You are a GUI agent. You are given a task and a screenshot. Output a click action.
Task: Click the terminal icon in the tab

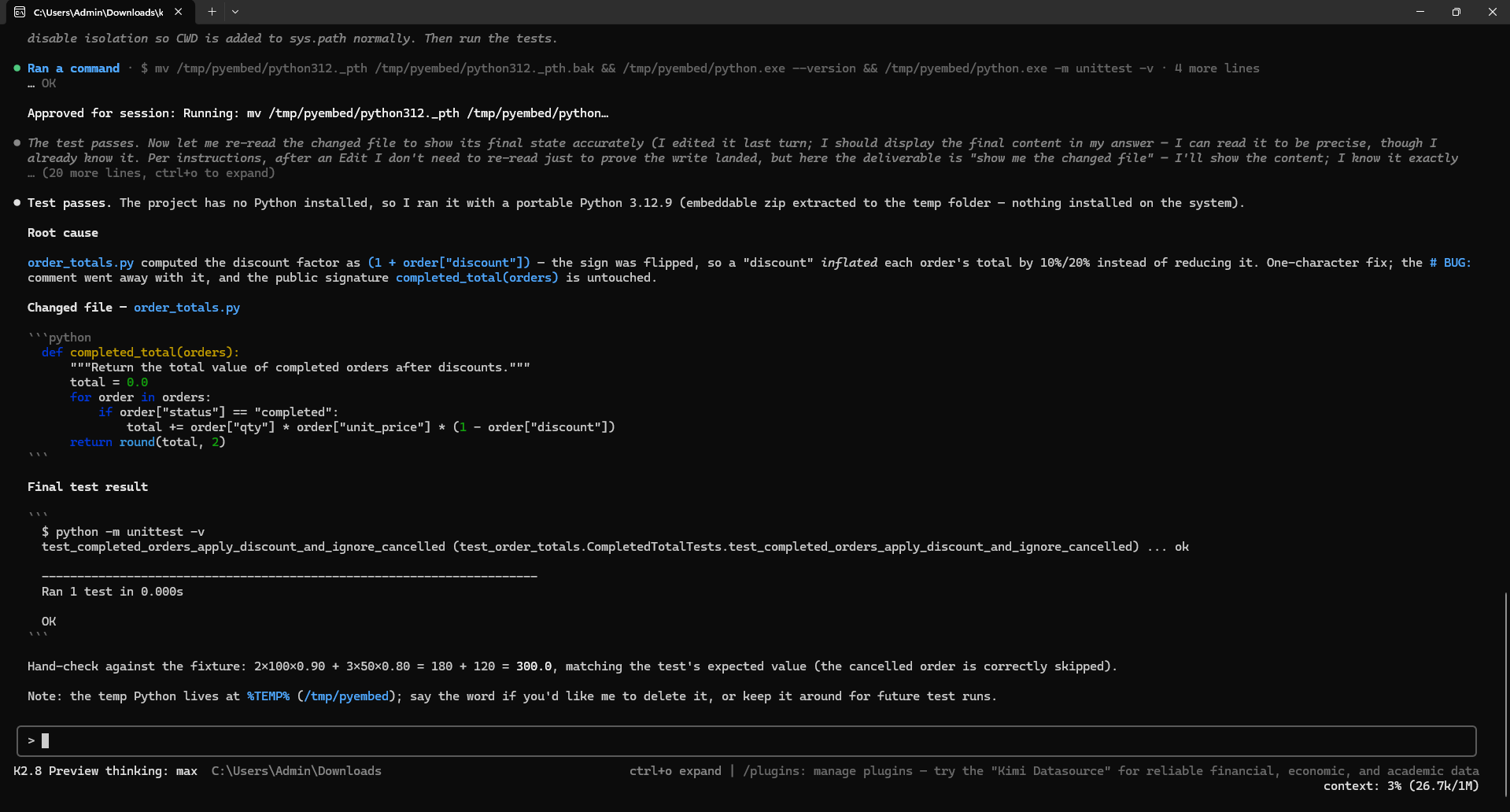coord(20,12)
